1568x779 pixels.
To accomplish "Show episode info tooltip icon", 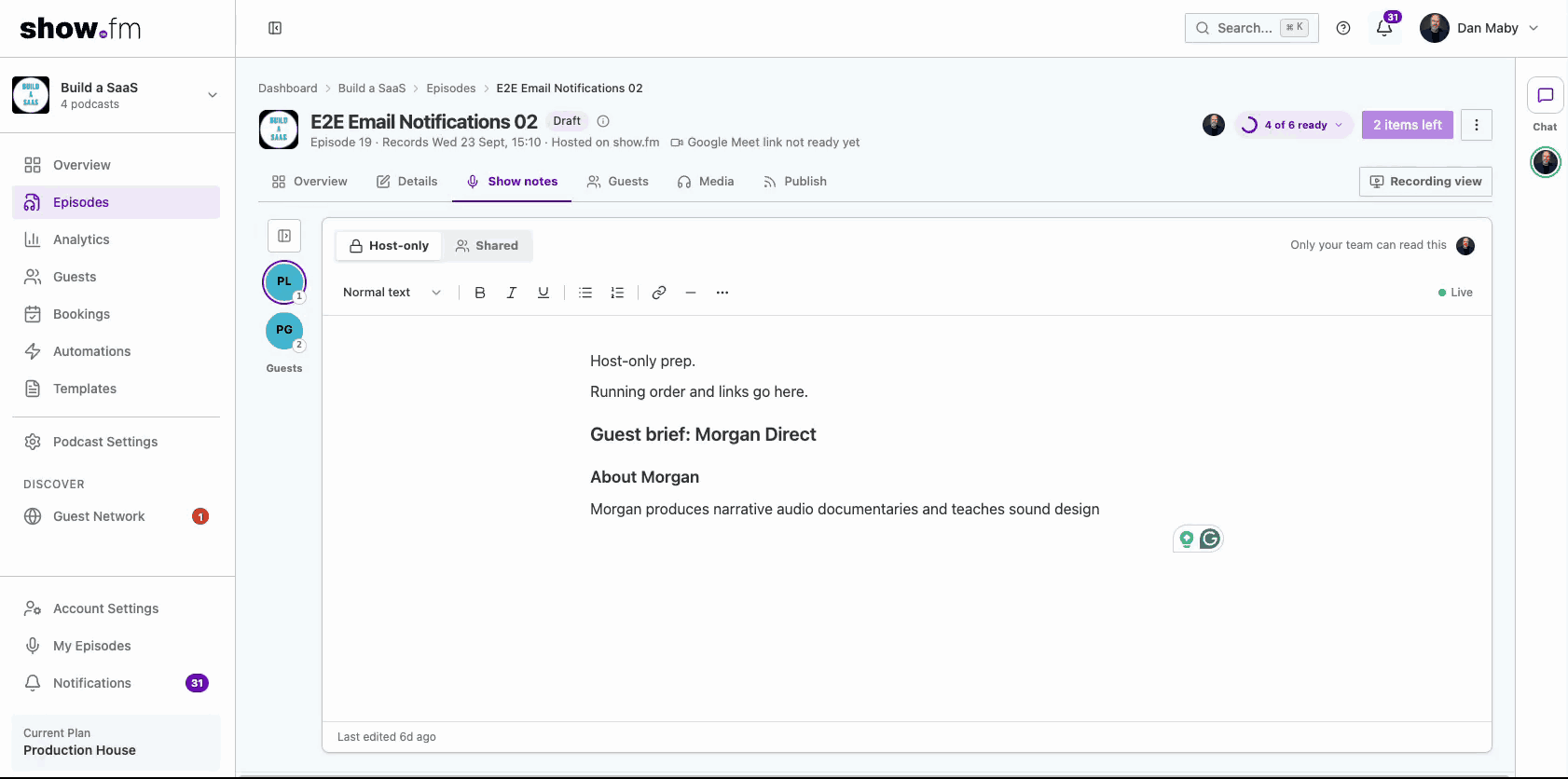I will tap(603, 121).
